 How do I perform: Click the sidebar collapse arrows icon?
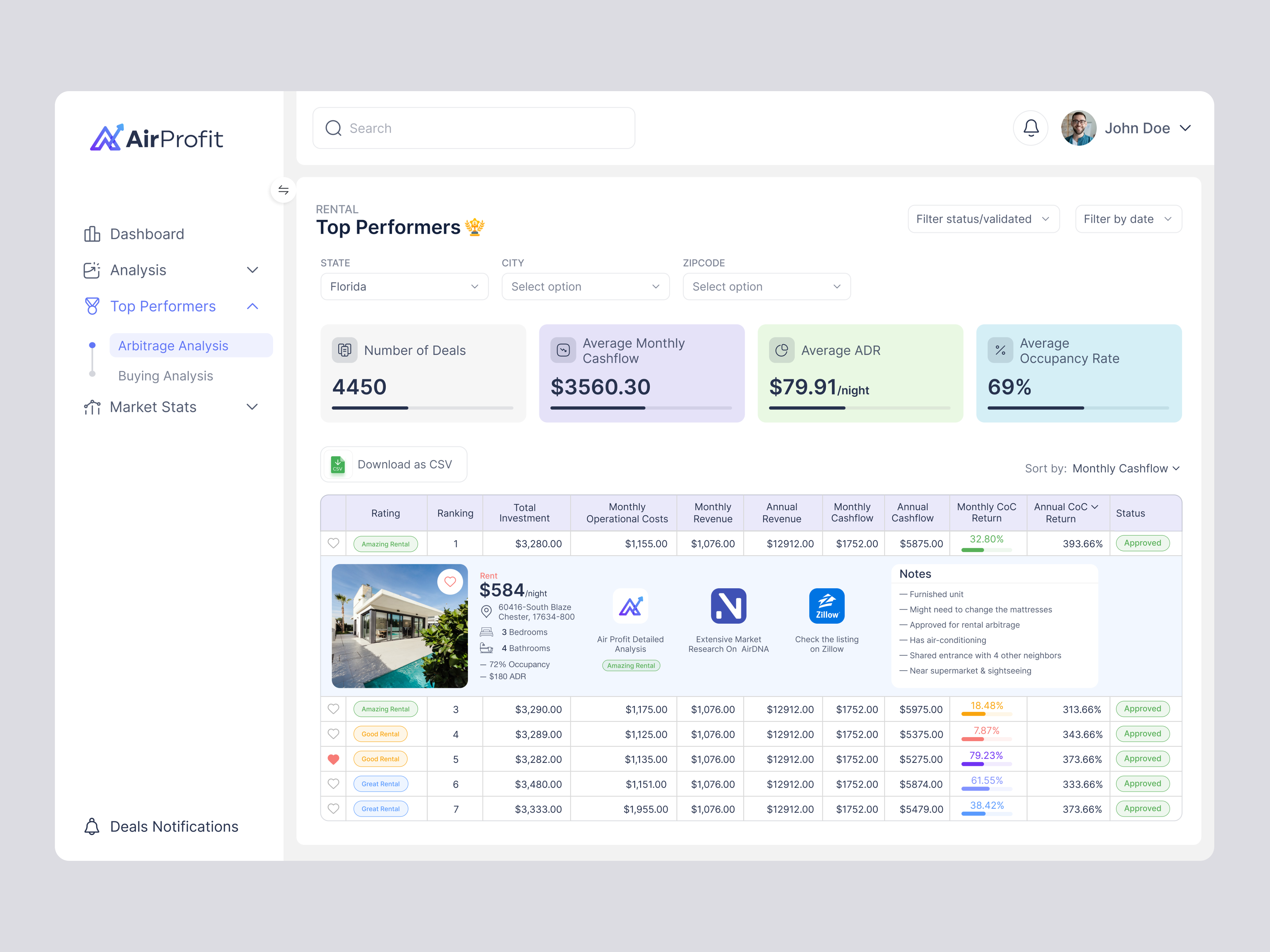(283, 190)
